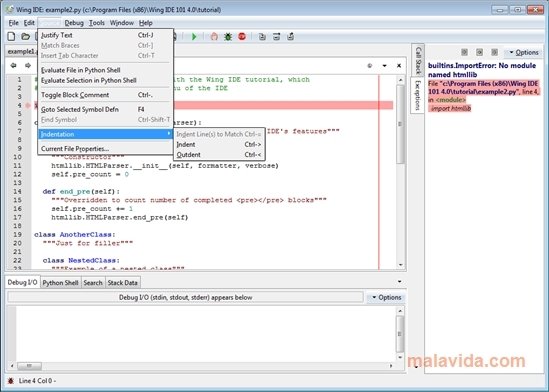Screen dimensions: 549x392
Task: Close the editor with the X icon
Action: (399, 65)
